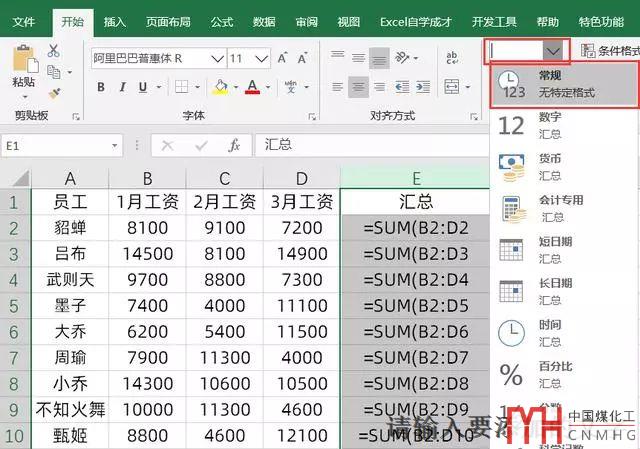Image resolution: width=640 pixels, height=449 pixels.
Task: Toggle center horizontal alignment
Action: [359, 87]
